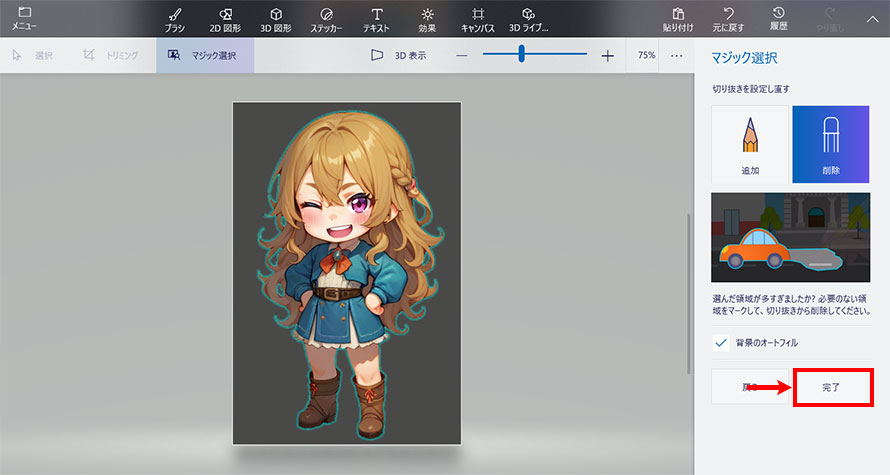Open the 3D ライブラリ tab
Screen dimensions: 890x475
click(528, 19)
